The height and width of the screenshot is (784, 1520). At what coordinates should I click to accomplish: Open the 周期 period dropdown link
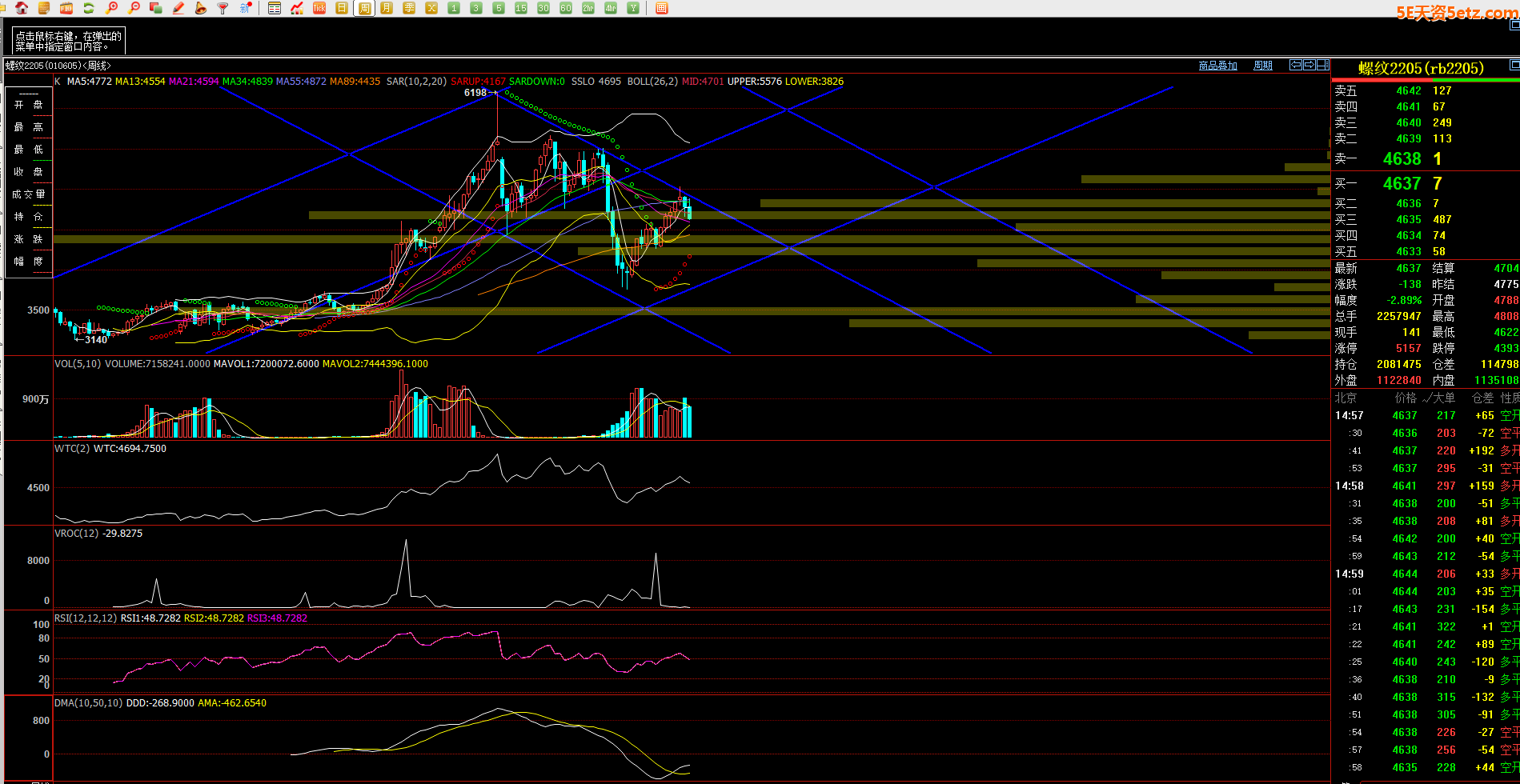point(1262,66)
